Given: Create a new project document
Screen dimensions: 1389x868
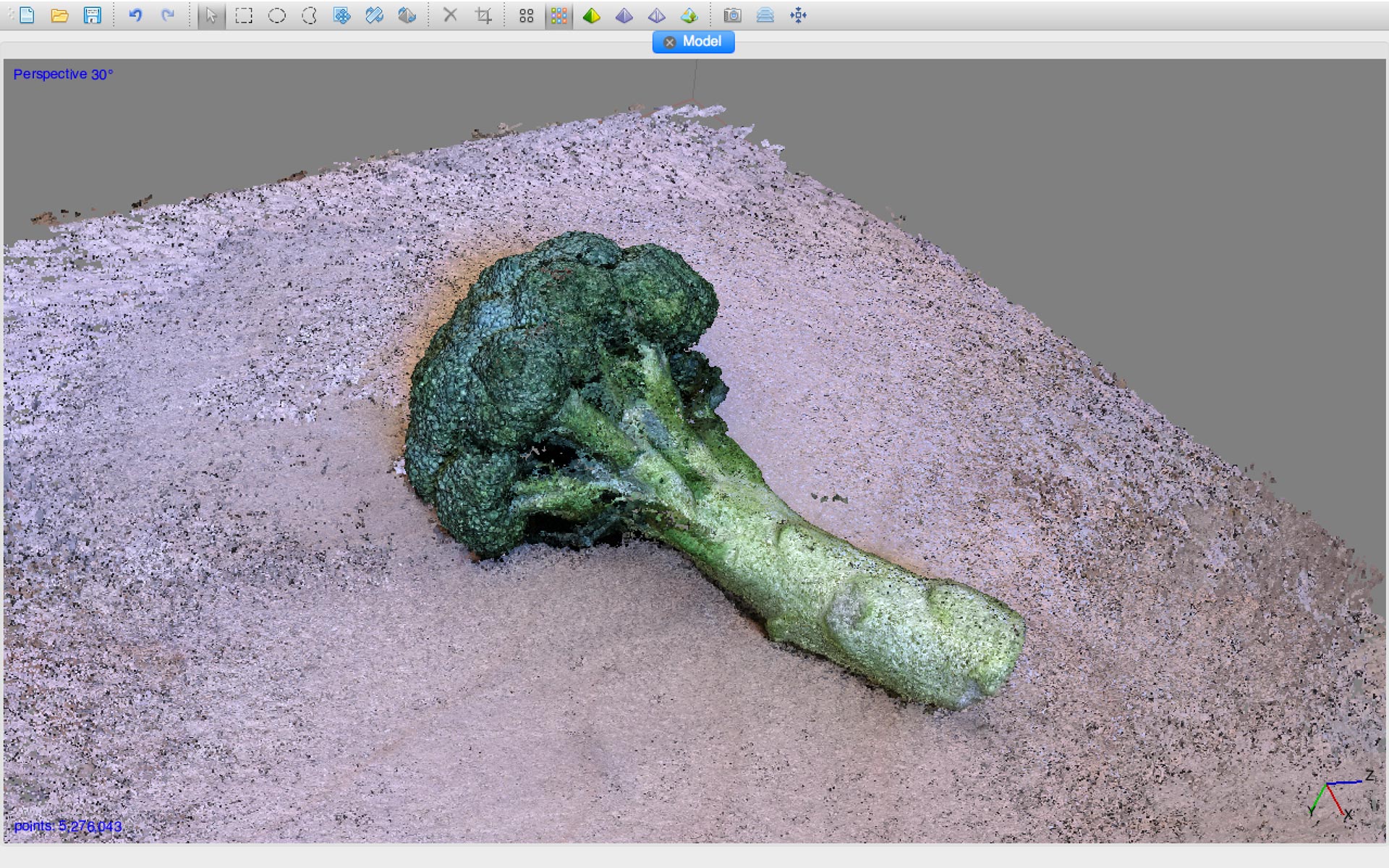Looking at the screenshot, I should 27,15.
